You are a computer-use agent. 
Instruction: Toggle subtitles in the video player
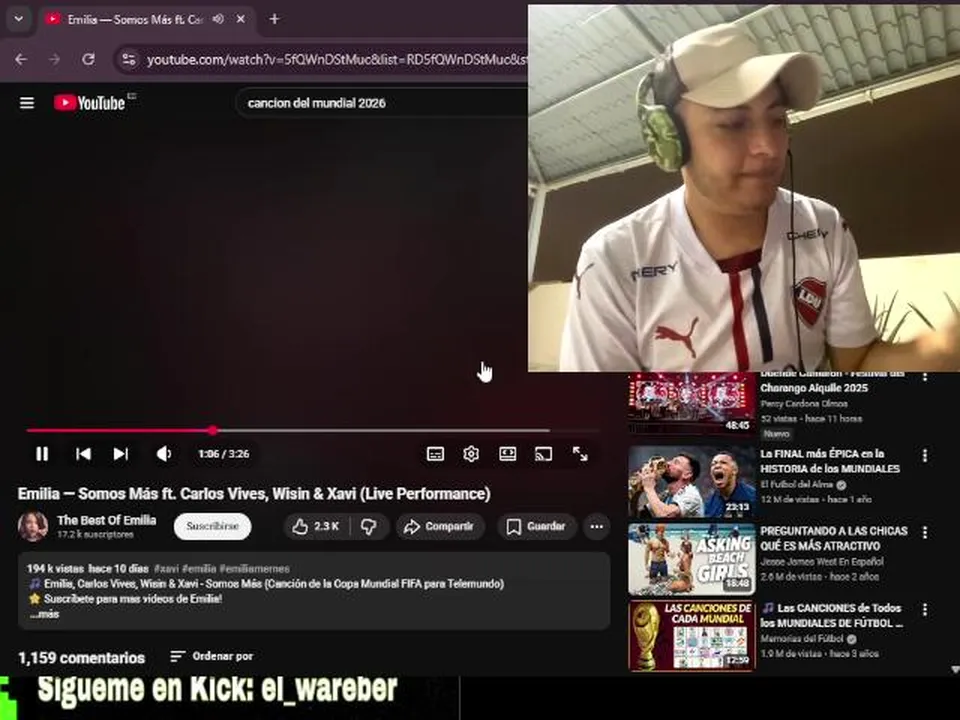(435, 454)
